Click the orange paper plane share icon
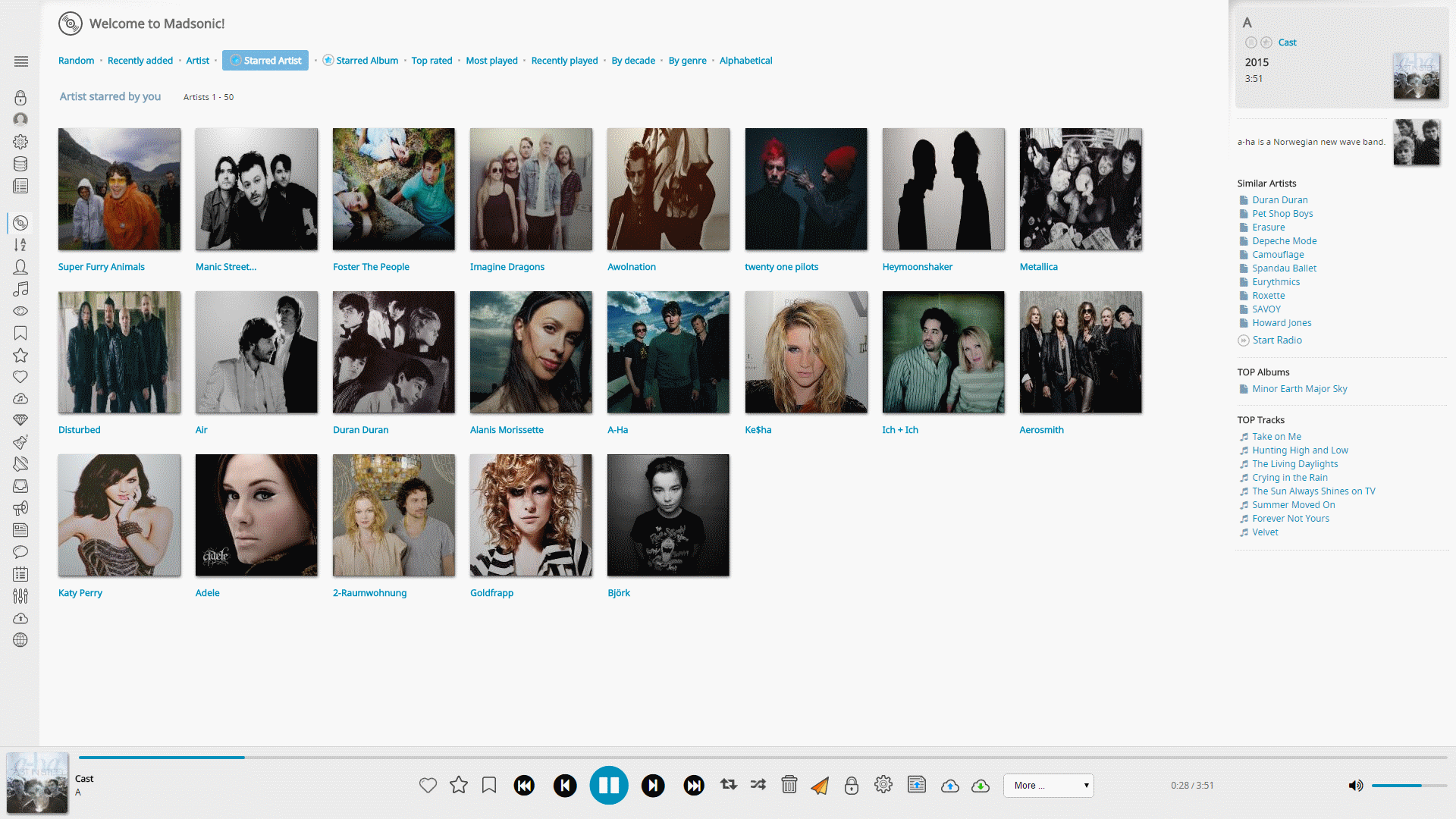This screenshot has height=819, width=1456. [820, 786]
